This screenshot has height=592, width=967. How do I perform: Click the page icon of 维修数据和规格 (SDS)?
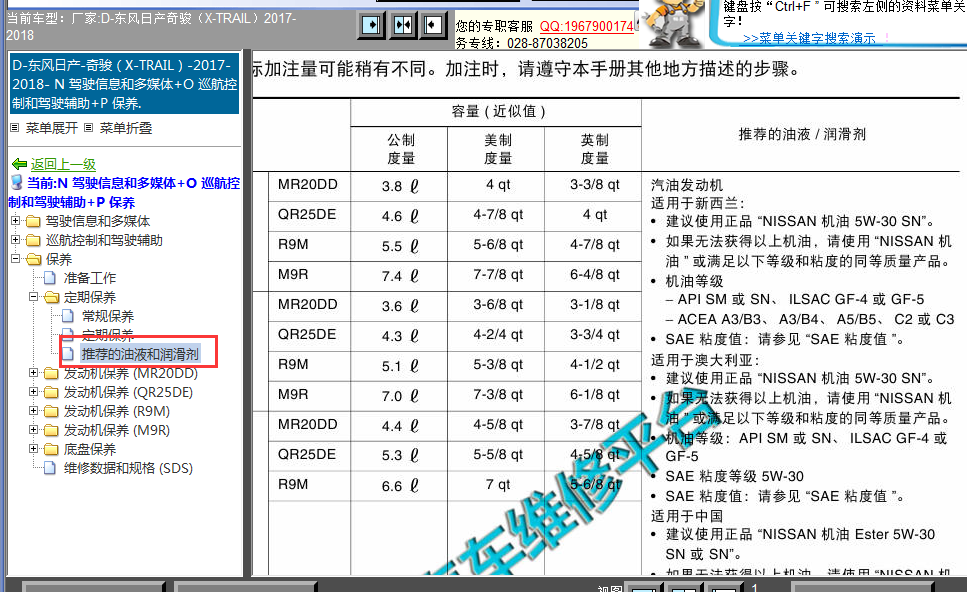tap(51, 468)
